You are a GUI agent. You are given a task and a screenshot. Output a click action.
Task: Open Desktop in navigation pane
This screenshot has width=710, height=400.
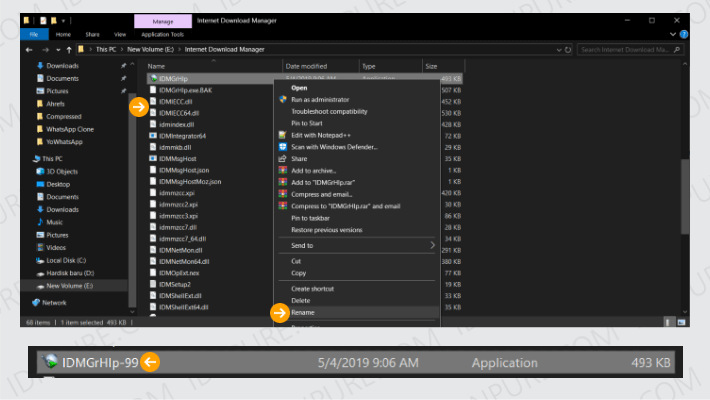click(x=58, y=184)
